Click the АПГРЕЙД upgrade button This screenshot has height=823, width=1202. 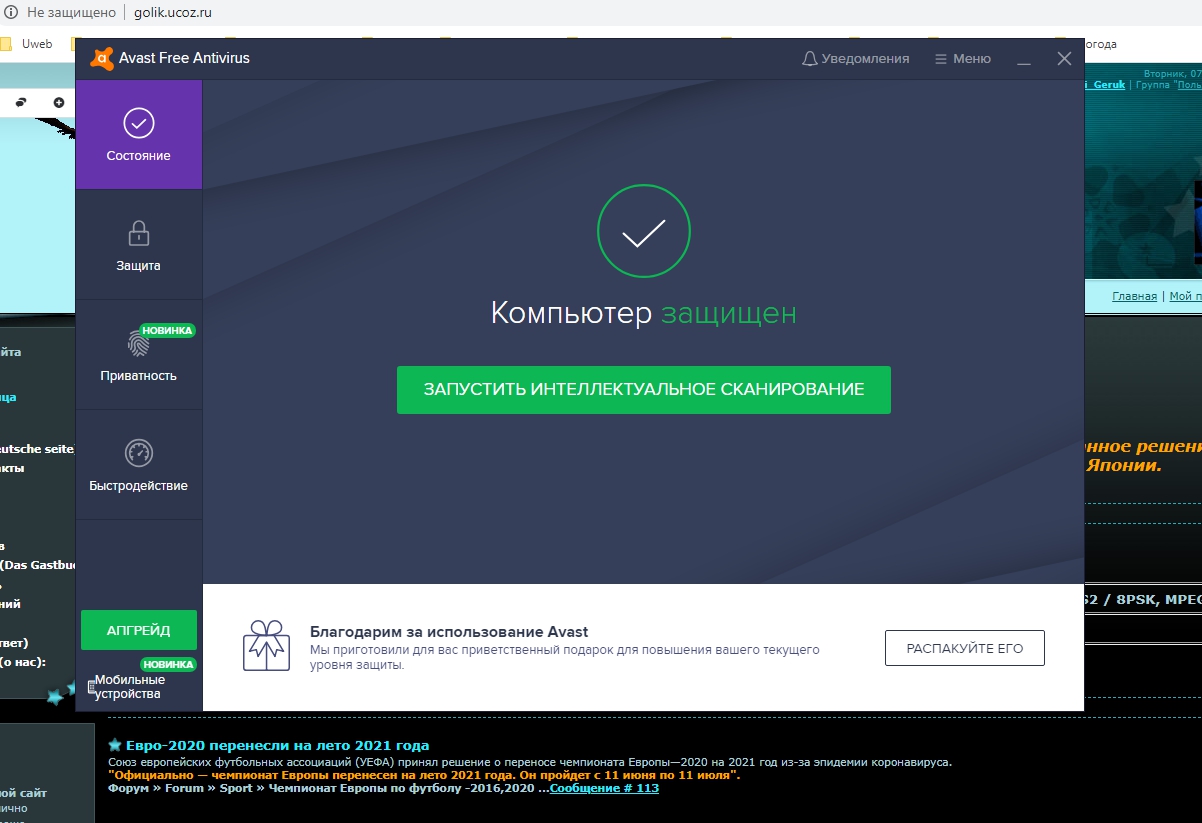click(139, 630)
